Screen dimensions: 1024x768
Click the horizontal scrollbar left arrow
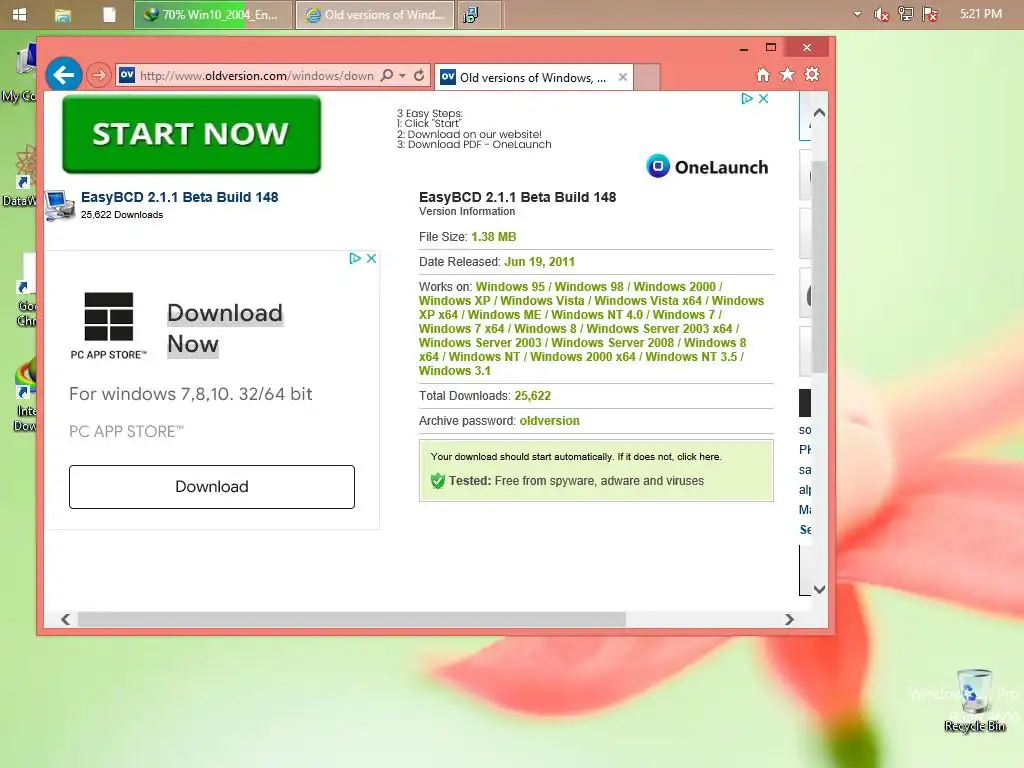click(x=65, y=619)
